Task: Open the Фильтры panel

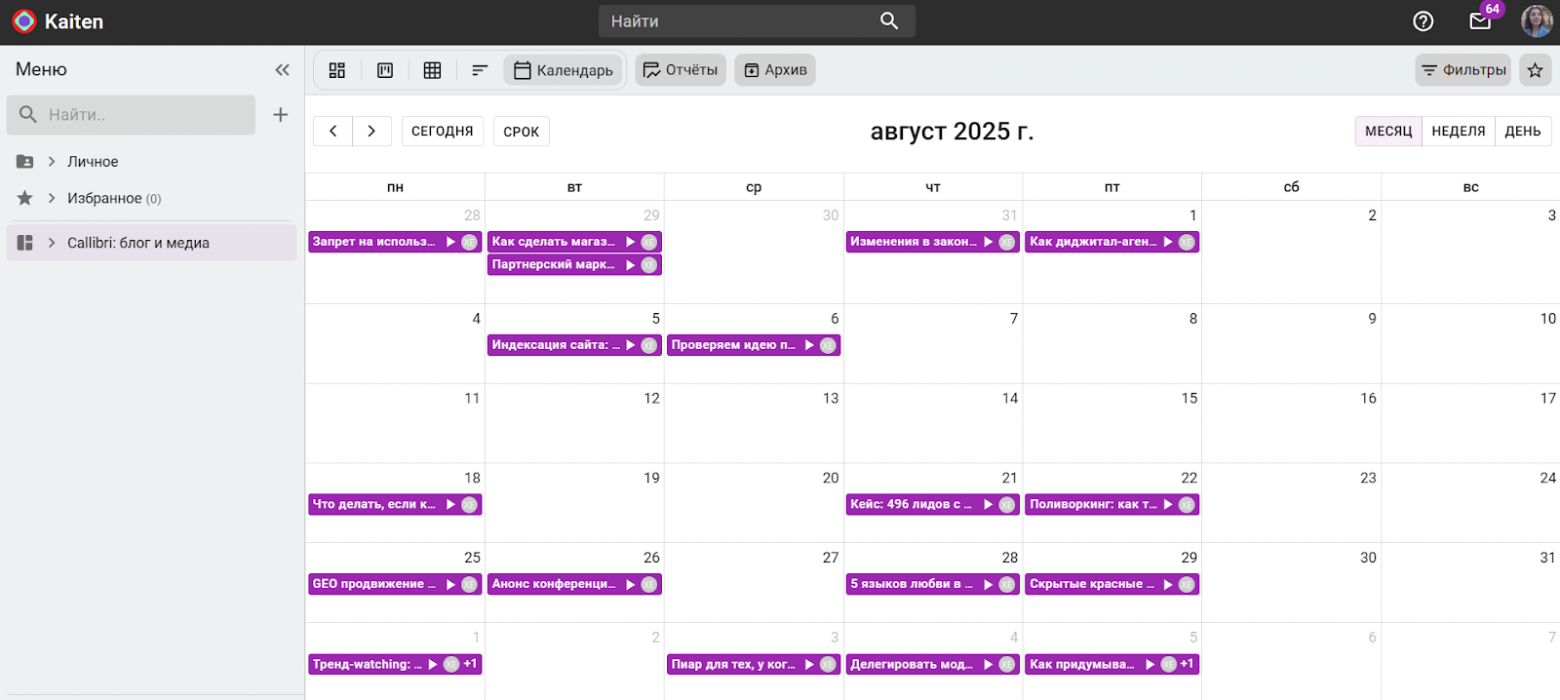Action: [x=1463, y=70]
